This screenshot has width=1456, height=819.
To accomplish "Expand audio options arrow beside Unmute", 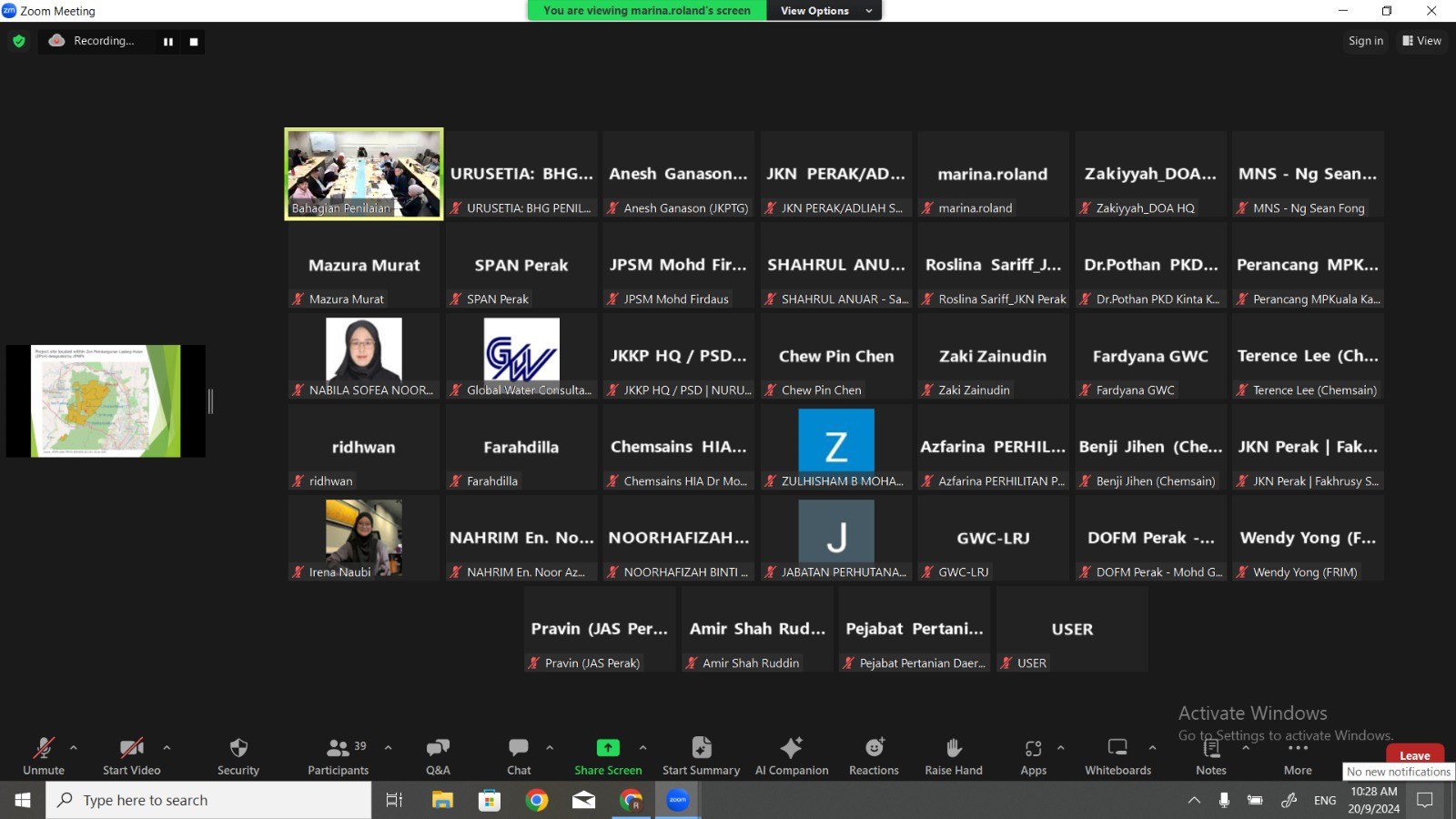I will pyautogui.click(x=74, y=748).
